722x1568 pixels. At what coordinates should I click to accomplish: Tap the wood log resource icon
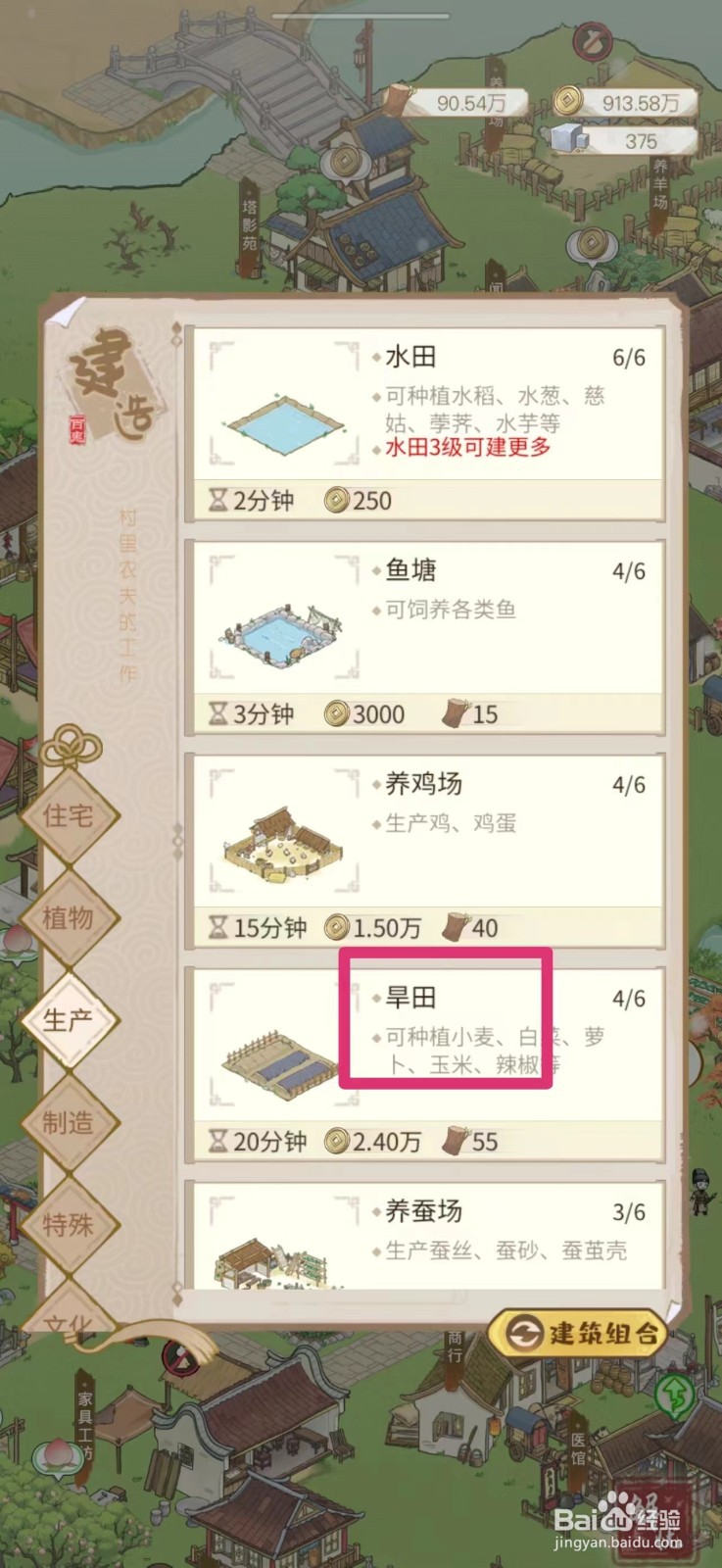[399, 102]
